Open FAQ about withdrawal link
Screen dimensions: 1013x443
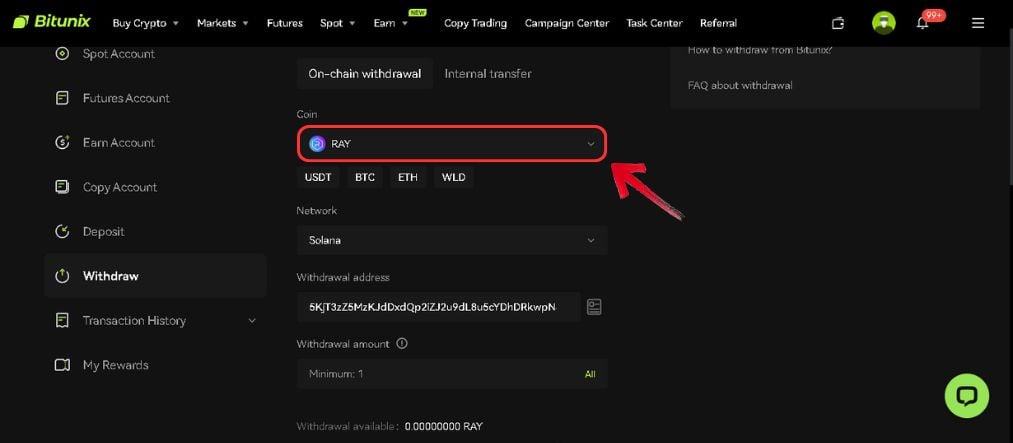point(740,85)
